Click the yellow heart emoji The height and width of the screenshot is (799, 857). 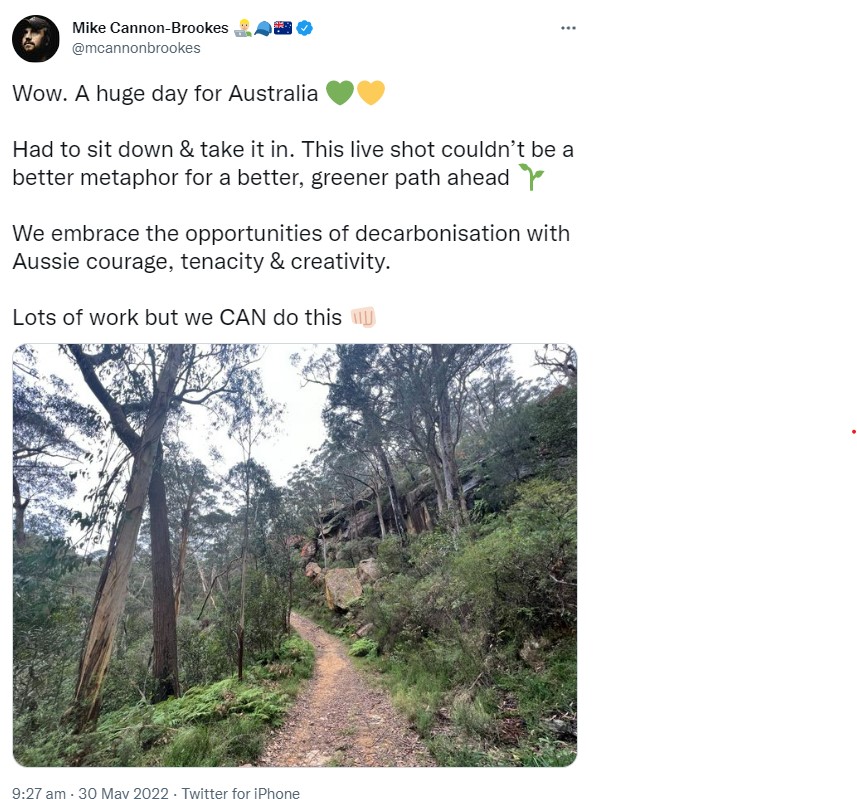tap(371, 92)
